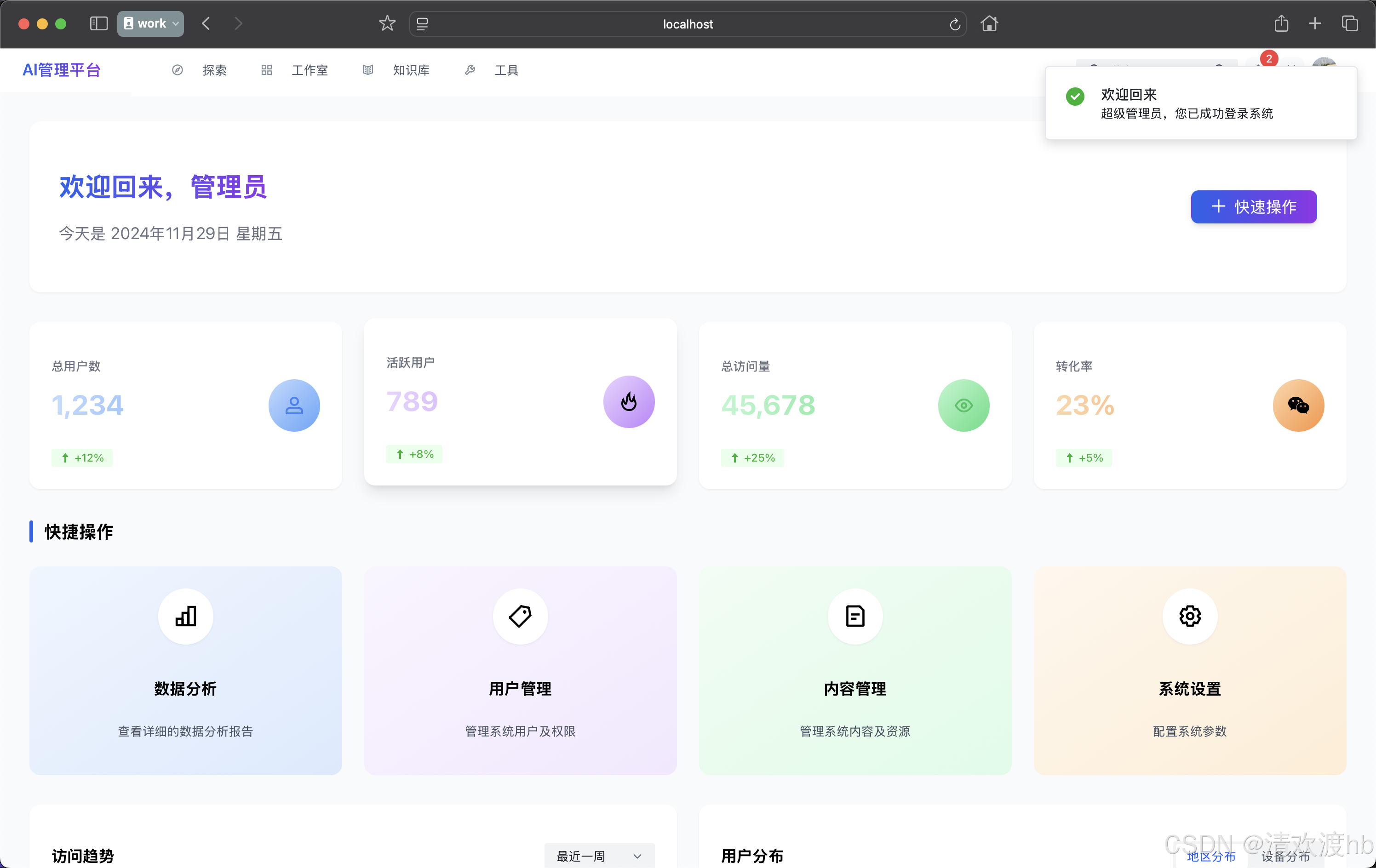Open the work profile dropdown
Image resolution: width=1376 pixels, height=868 pixels.
(151, 23)
